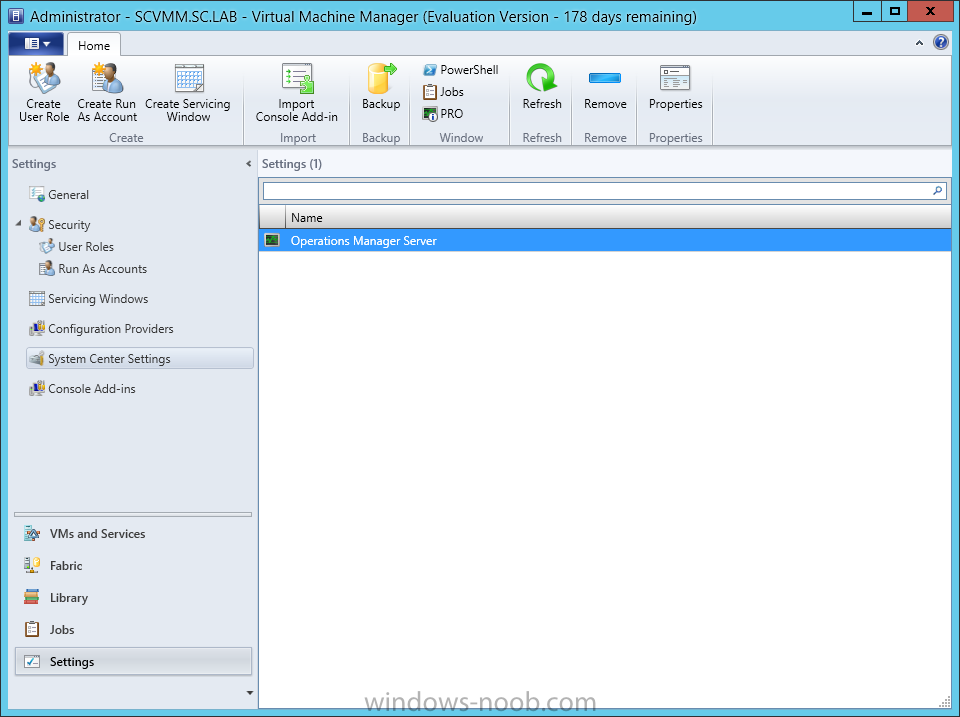The height and width of the screenshot is (717, 960).
Task: Click the search magnifier icon
Action: (x=937, y=191)
